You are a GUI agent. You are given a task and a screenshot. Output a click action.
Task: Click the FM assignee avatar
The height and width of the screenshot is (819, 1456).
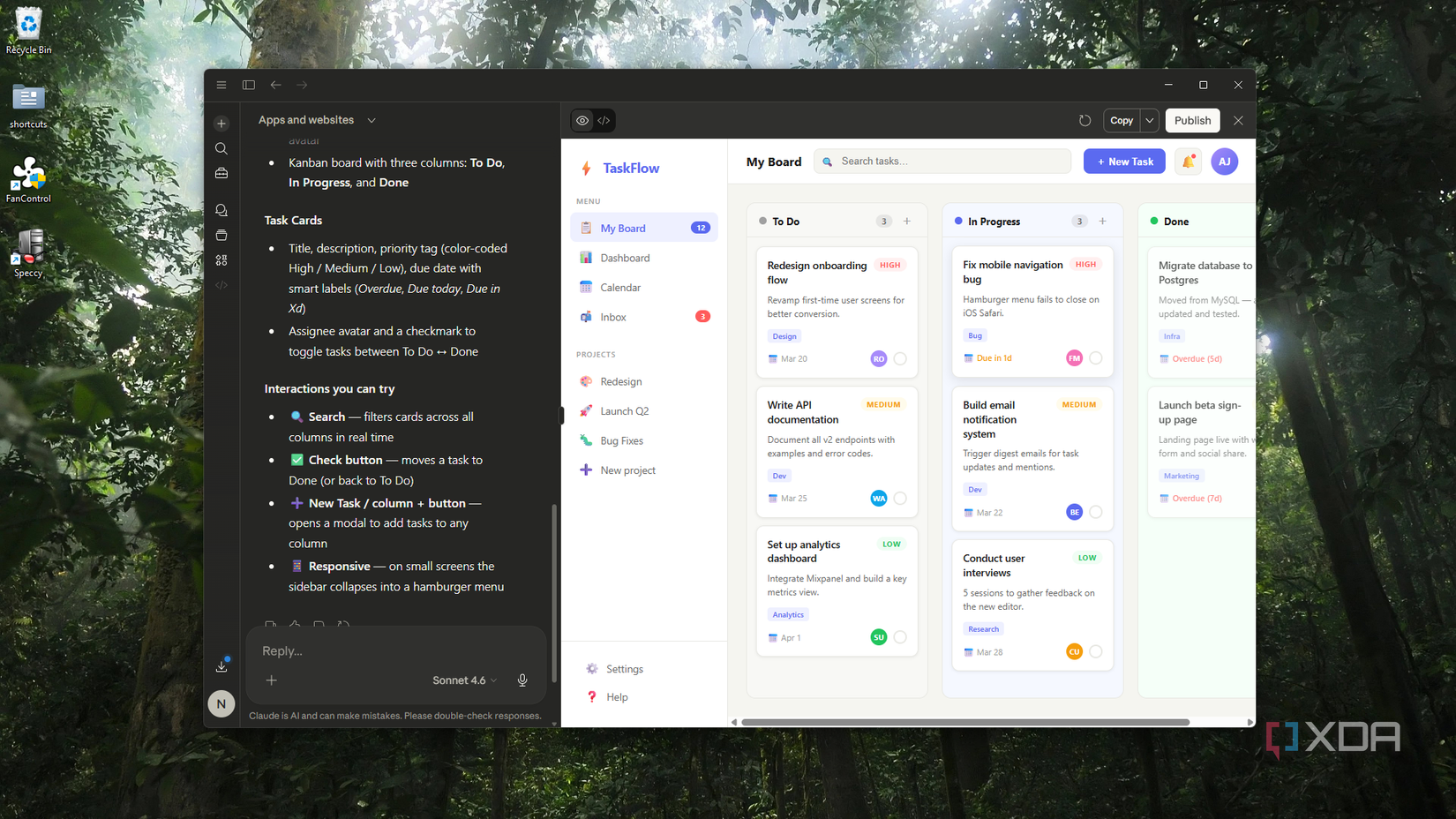1074,358
